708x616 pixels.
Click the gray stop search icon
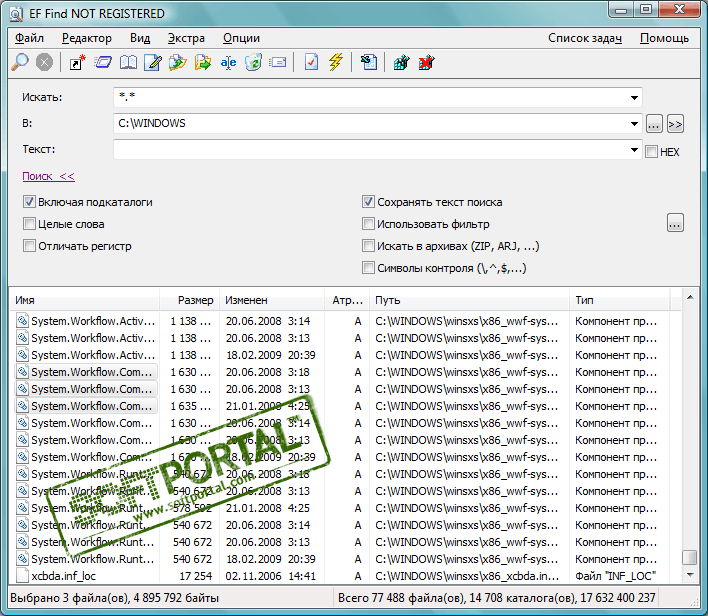44,62
